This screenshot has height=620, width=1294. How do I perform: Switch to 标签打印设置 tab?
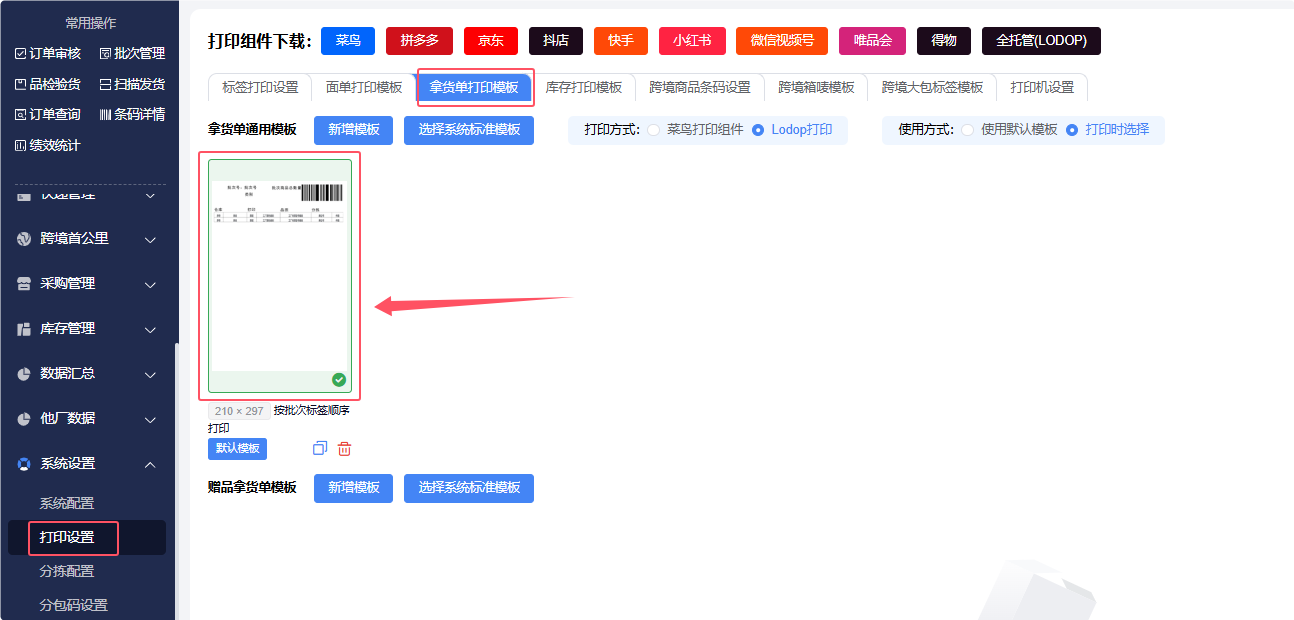(260, 88)
